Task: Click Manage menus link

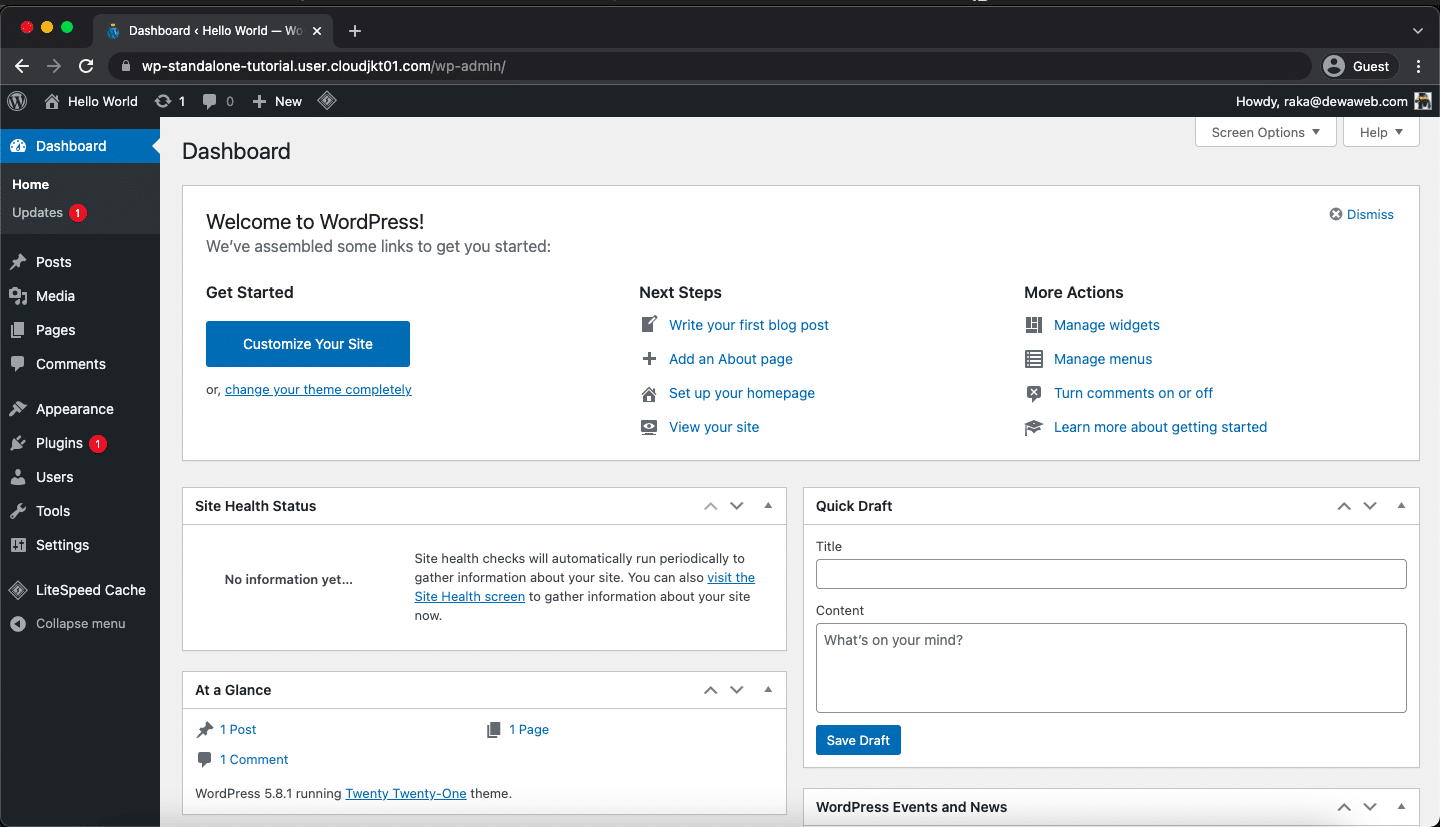Action: (1103, 359)
